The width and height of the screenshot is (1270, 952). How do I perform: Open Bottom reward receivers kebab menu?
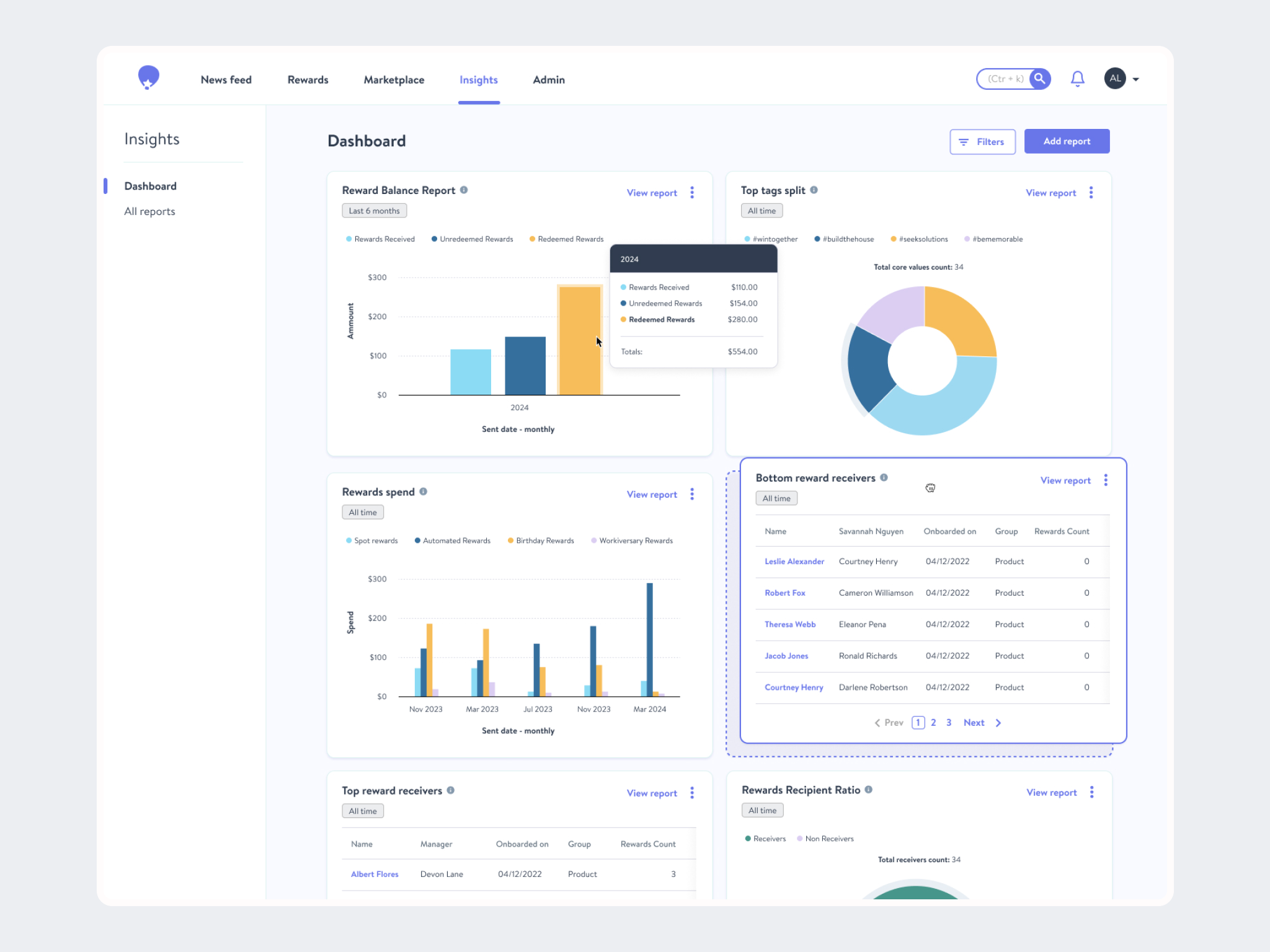click(1106, 480)
